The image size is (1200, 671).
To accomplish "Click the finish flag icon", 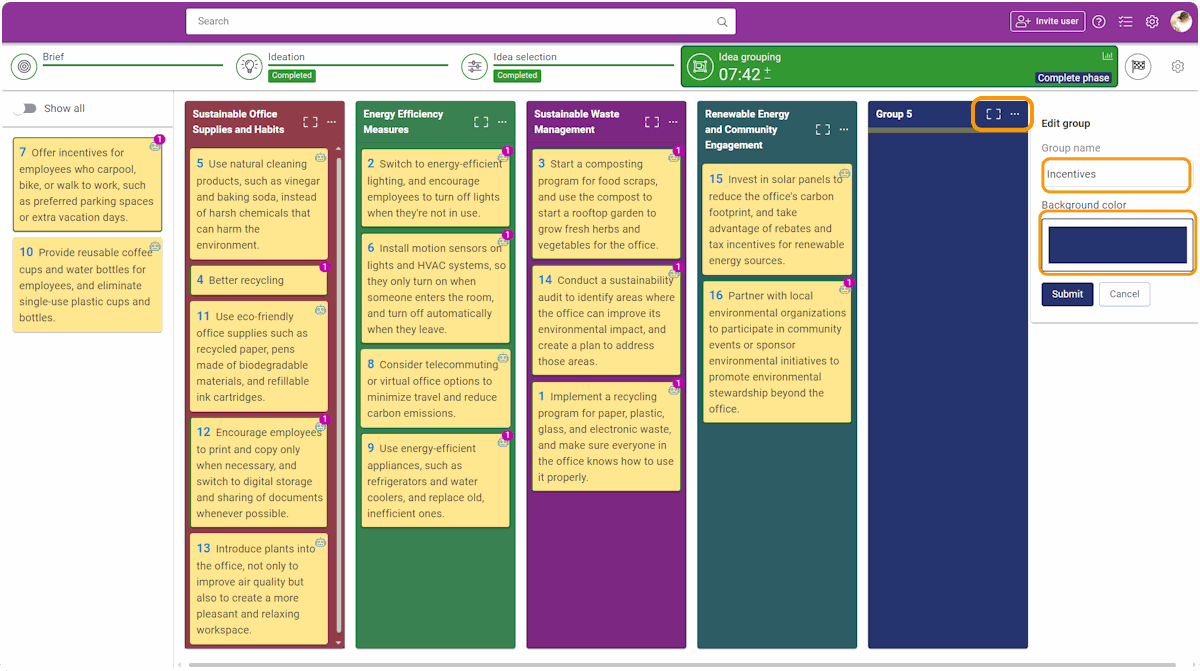I will click(x=1138, y=66).
